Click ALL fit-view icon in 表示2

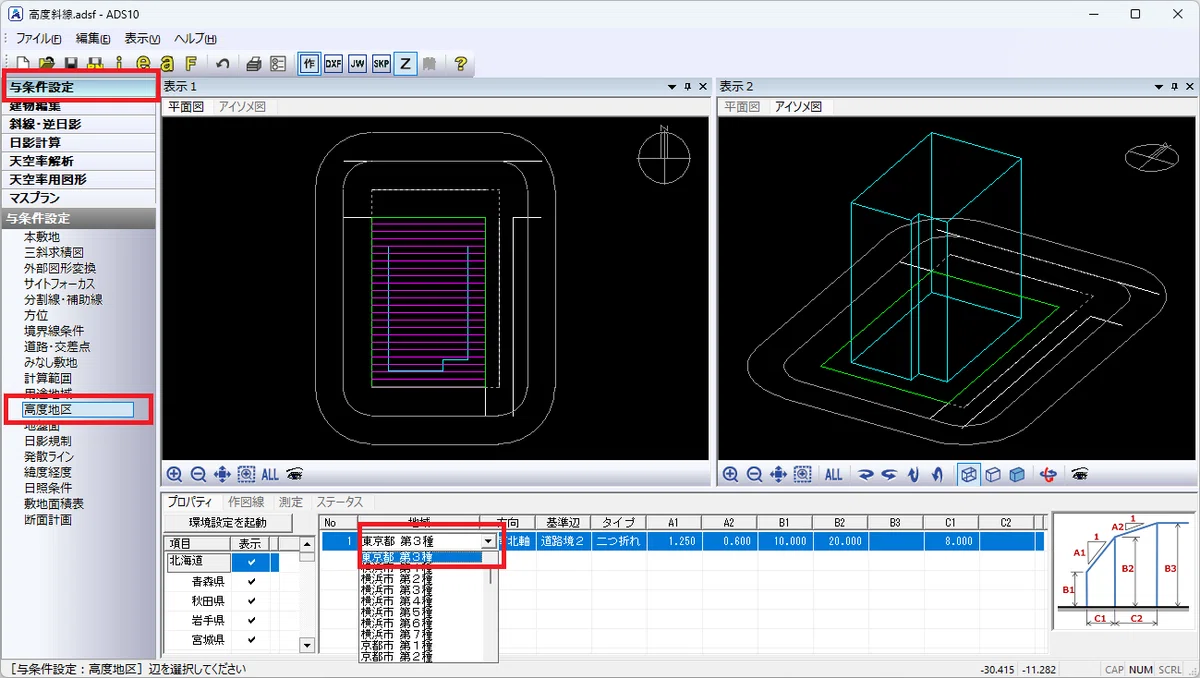(833, 475)
